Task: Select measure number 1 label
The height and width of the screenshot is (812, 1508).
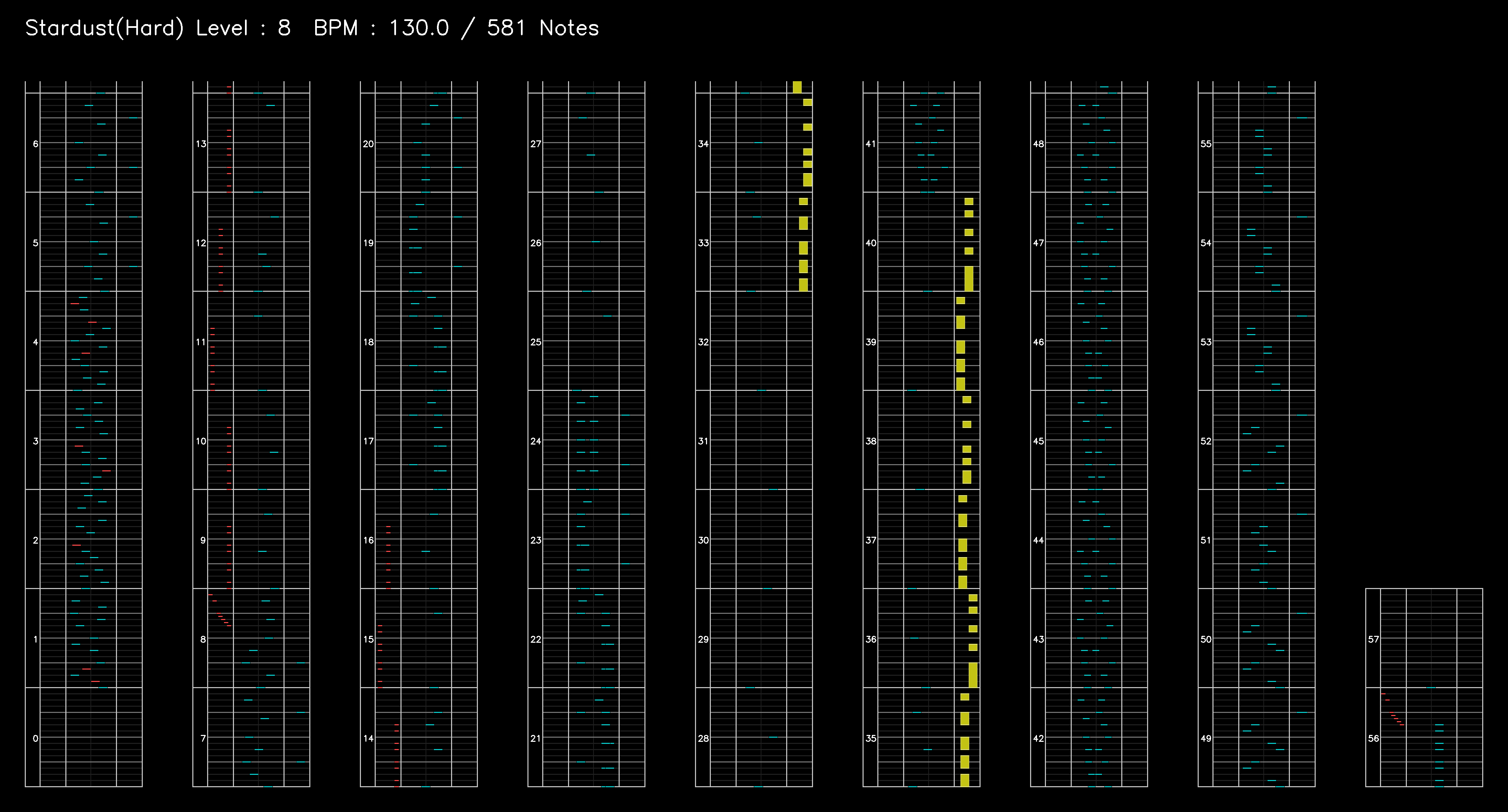Action: 36,639
